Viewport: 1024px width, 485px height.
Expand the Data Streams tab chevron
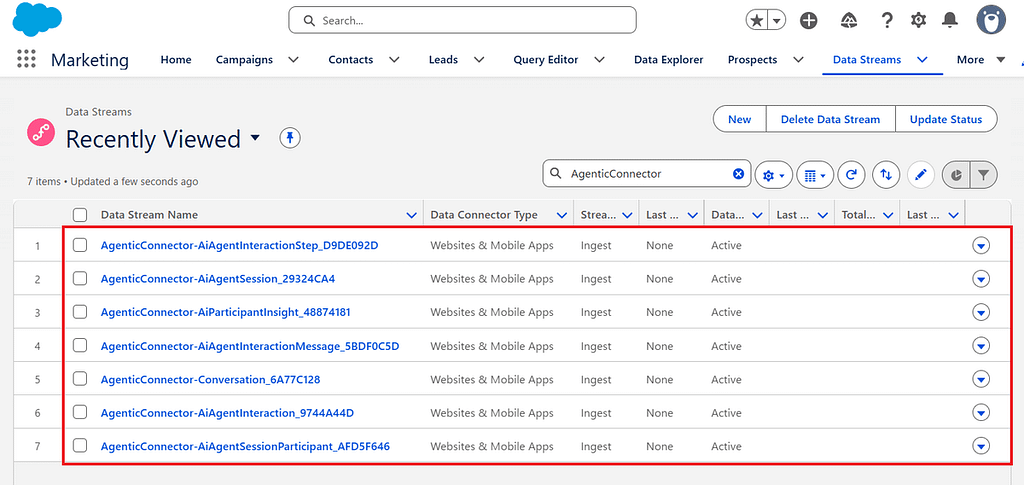[x=922, y=59]
